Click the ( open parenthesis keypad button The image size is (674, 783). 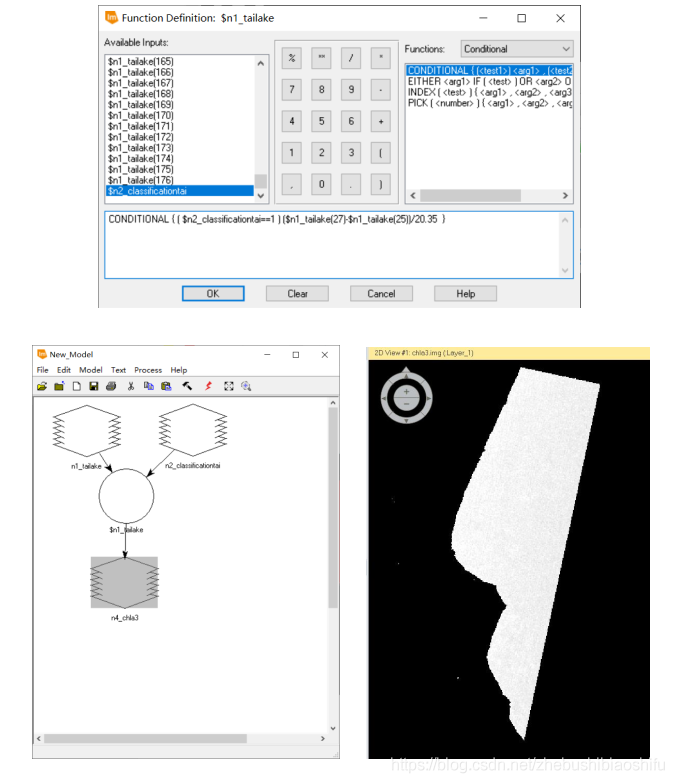pos(381,153)
